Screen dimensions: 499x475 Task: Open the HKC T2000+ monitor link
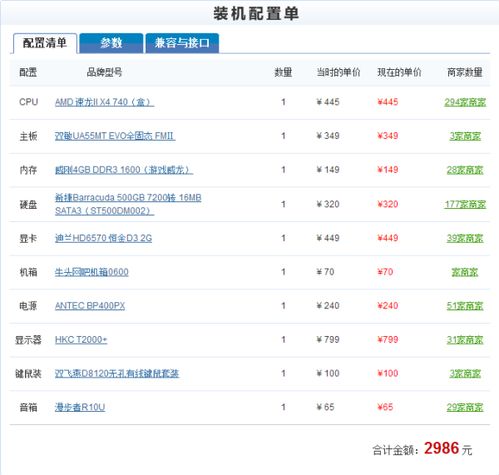pyautogui.click(x=81, y=339)
